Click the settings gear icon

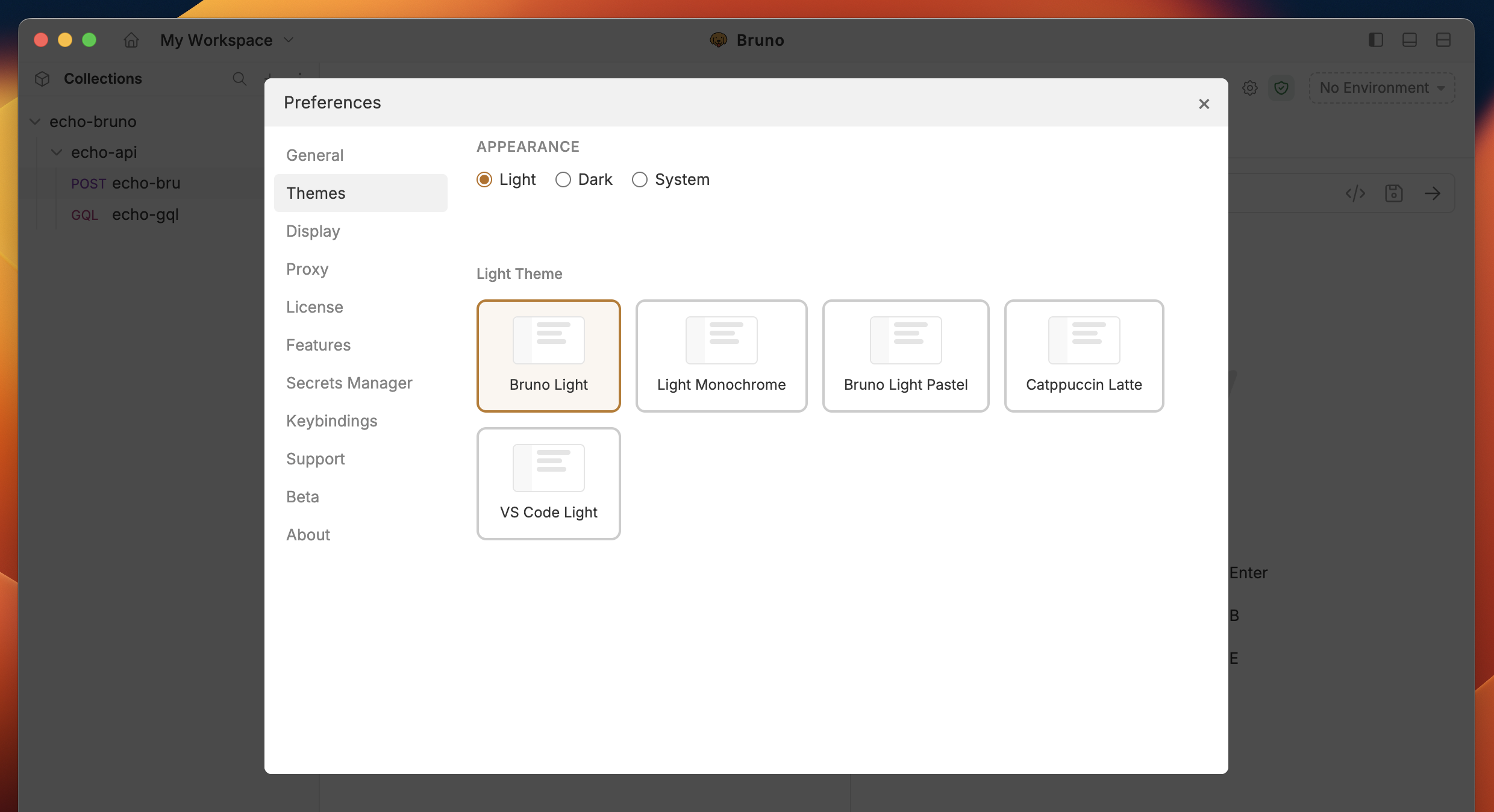click(x=1250, y=88)
